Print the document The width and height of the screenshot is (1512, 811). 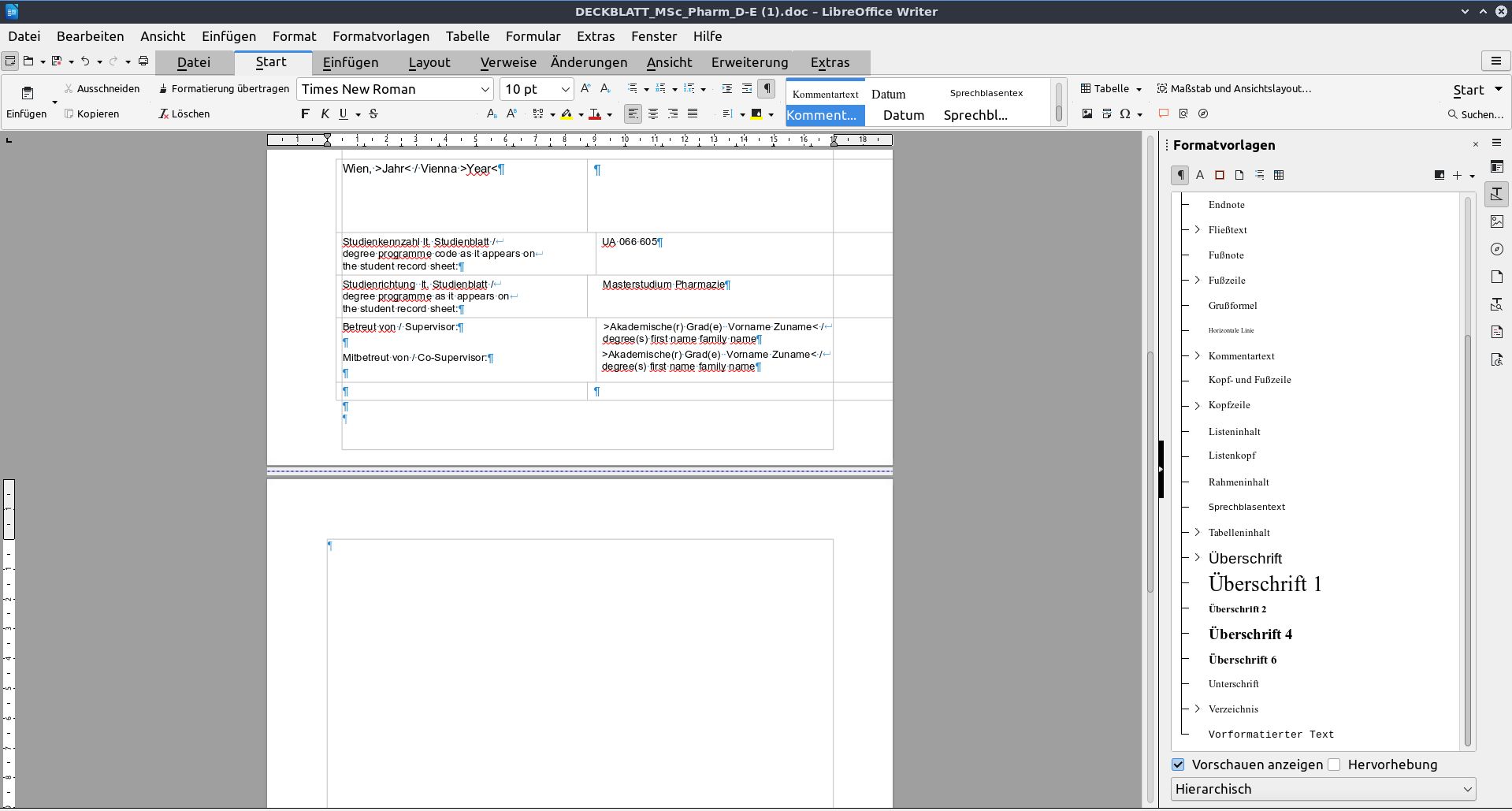(x=143, y=61)
